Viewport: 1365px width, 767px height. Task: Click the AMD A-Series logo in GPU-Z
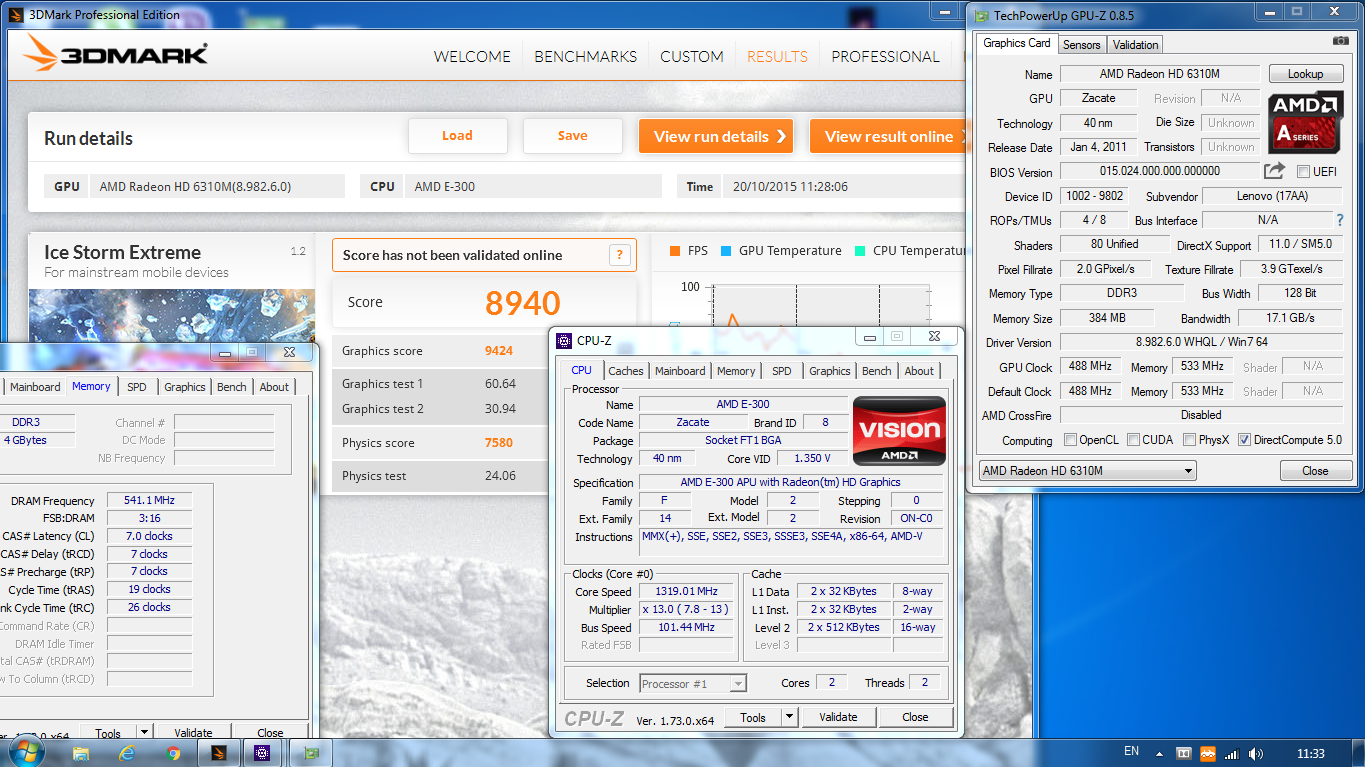(1307, 122)
